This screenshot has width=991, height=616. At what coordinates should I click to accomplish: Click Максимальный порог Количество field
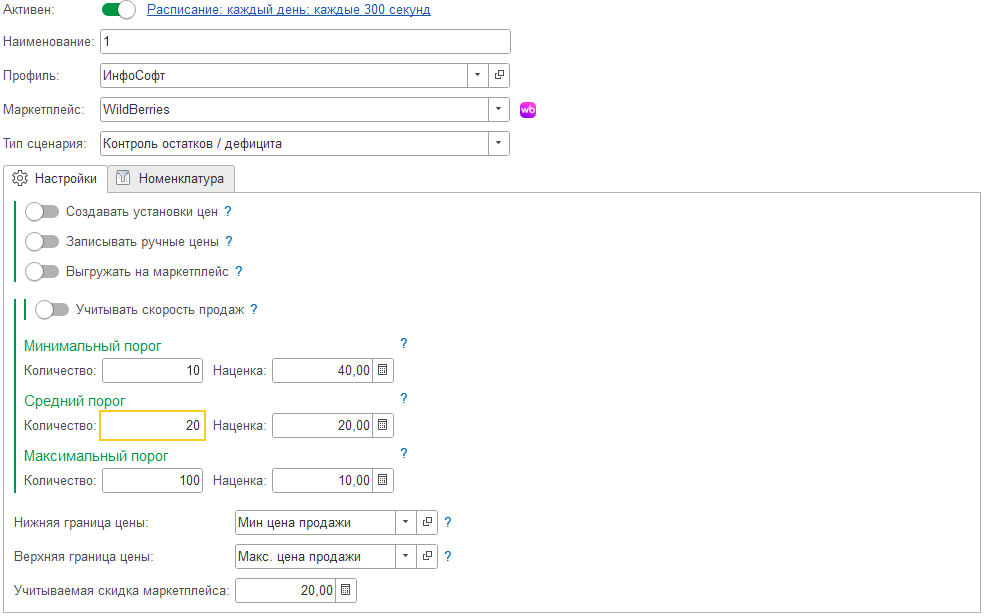click(152, 480)
